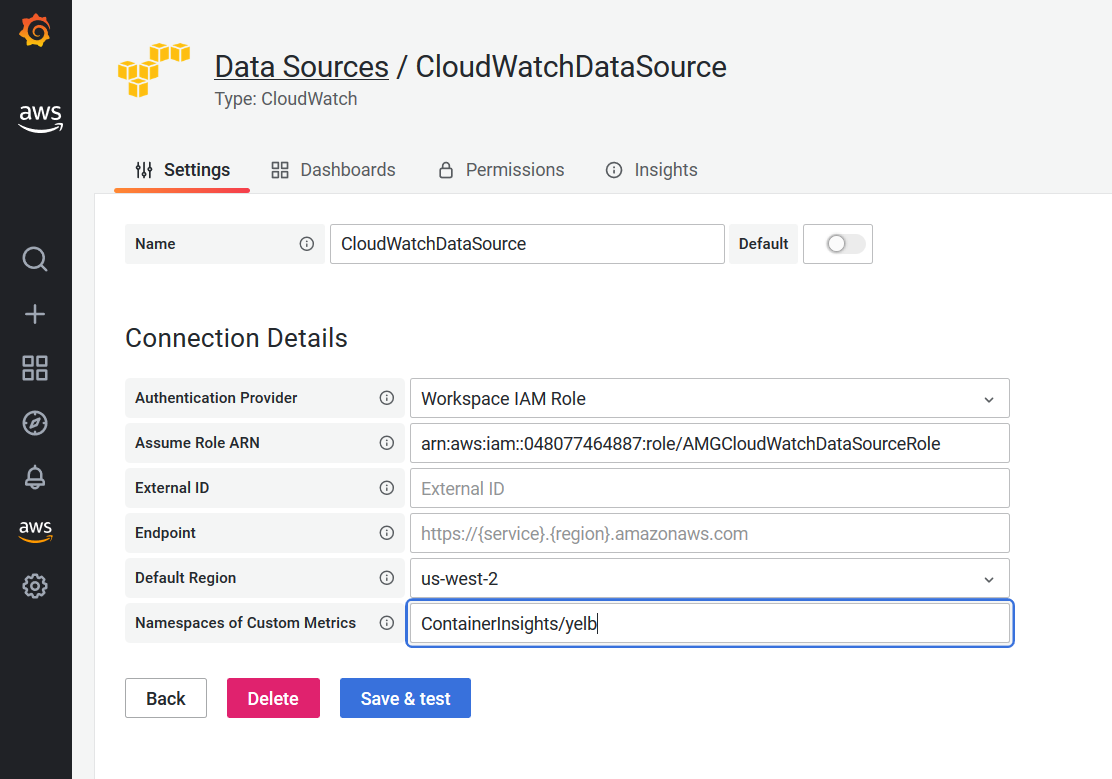Click the Grafana logo in the sidebar
This screenshot has width=1112, height=779.
coord(35,31)
